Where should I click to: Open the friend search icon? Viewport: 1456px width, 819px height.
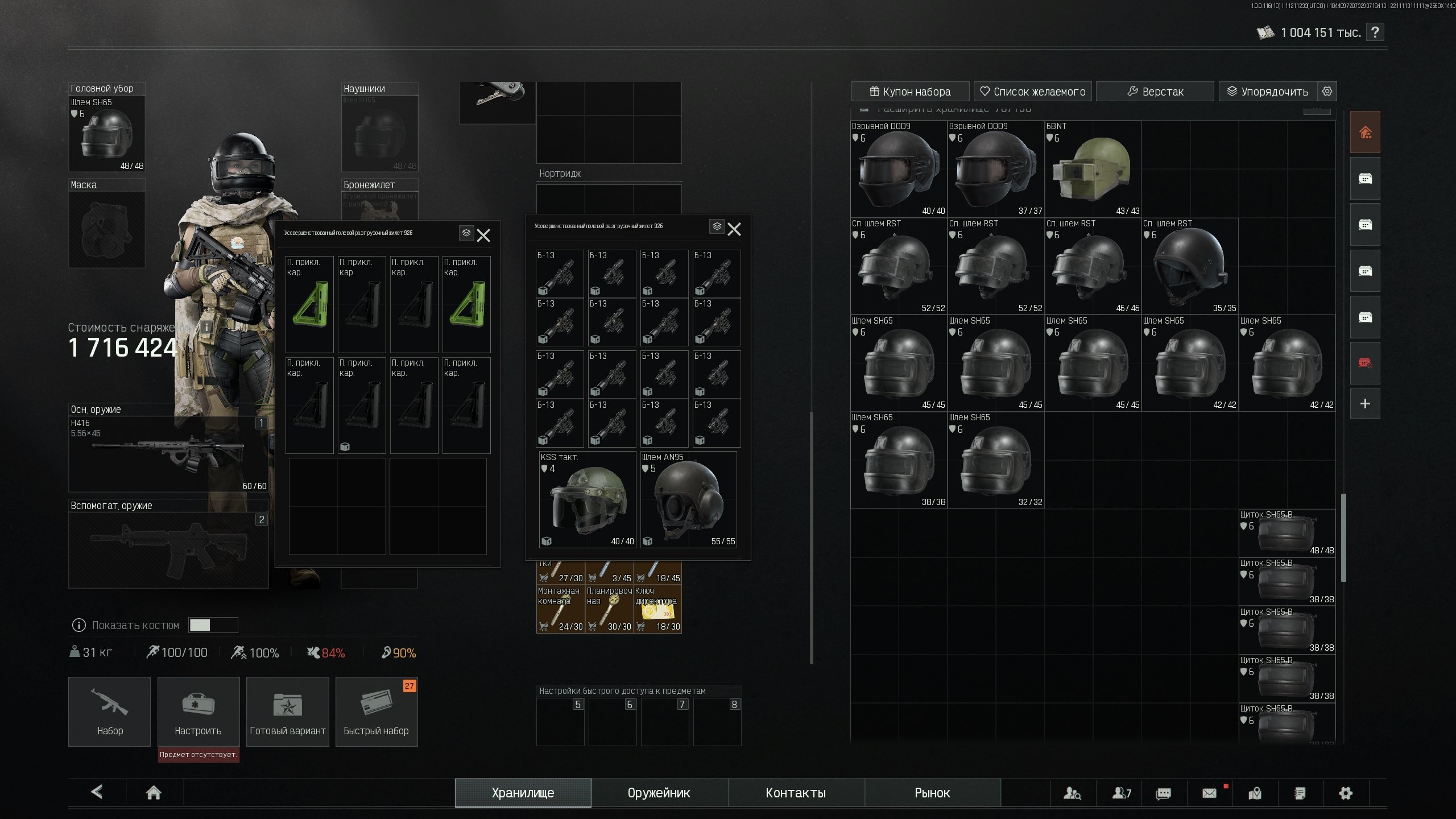click(x=1072, y=793)
